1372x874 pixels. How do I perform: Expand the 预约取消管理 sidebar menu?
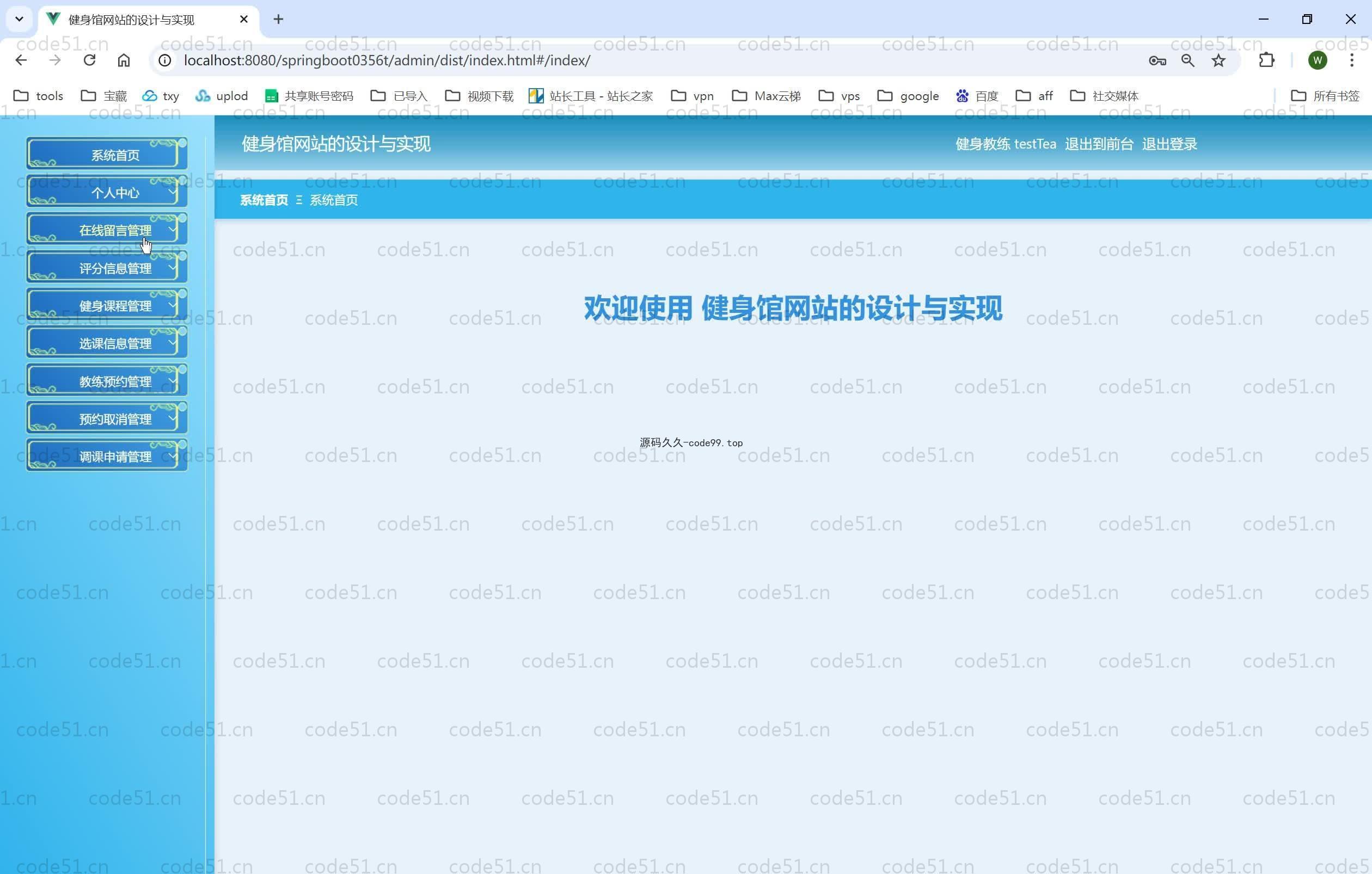click(x=107, y=418)
